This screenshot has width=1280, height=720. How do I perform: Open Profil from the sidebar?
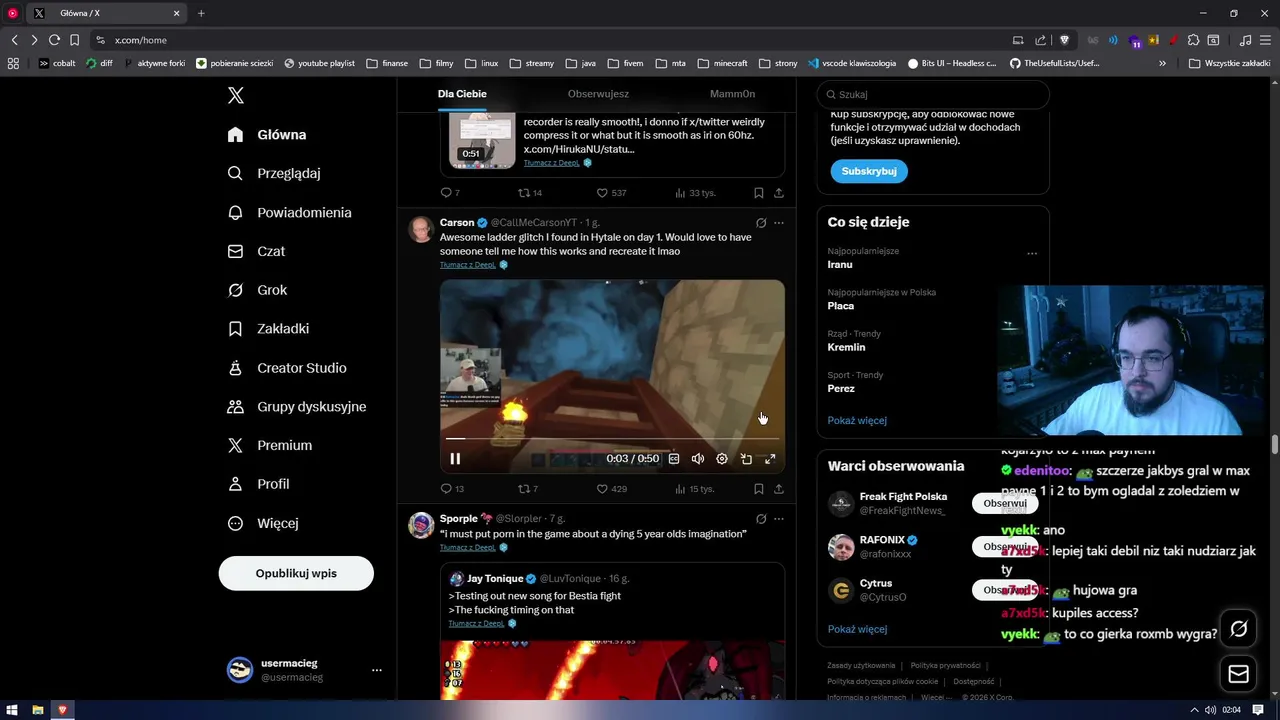[258, 484]
